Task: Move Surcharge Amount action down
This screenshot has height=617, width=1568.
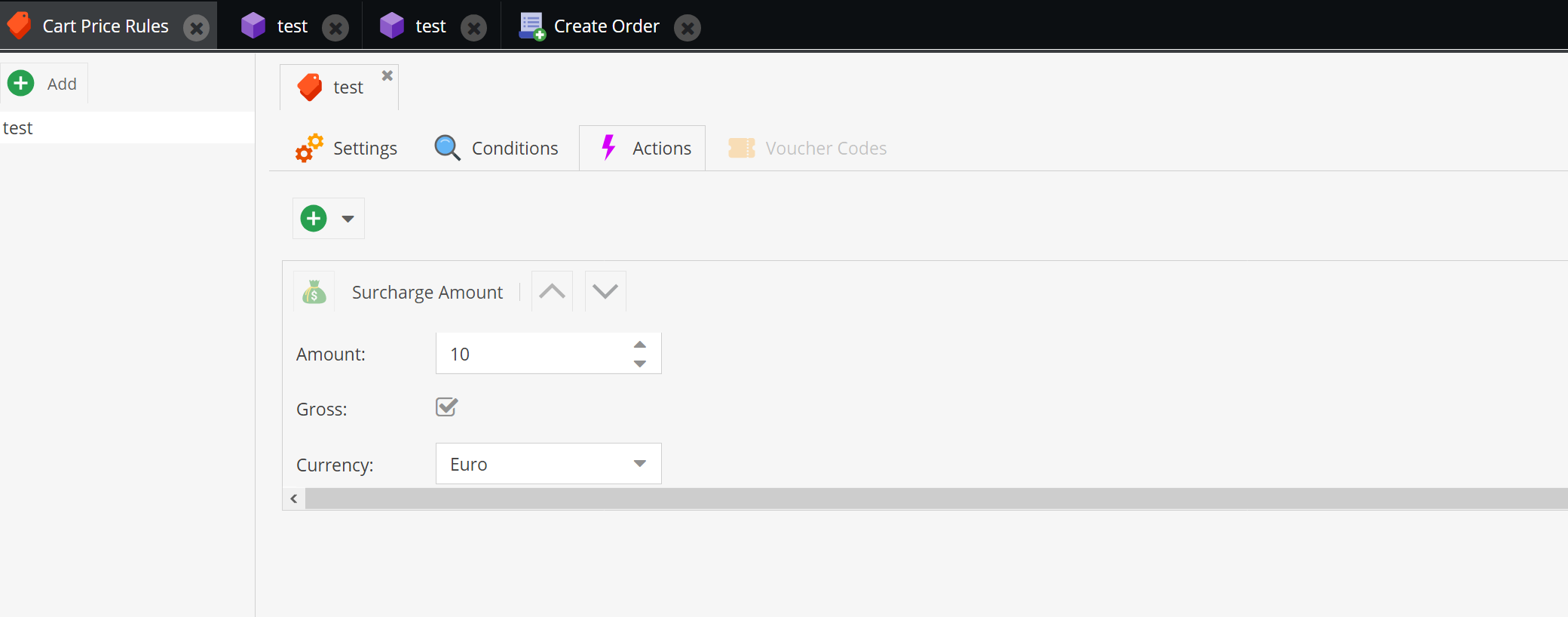Action: 605,291
